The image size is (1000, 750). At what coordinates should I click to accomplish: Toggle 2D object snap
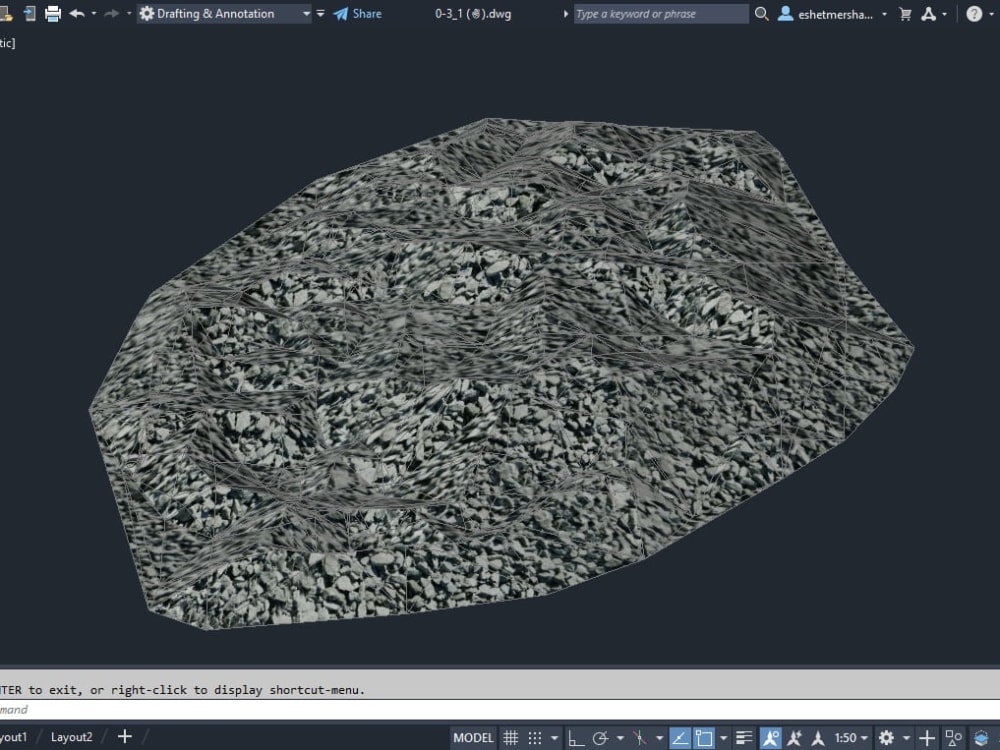[703, 738]
